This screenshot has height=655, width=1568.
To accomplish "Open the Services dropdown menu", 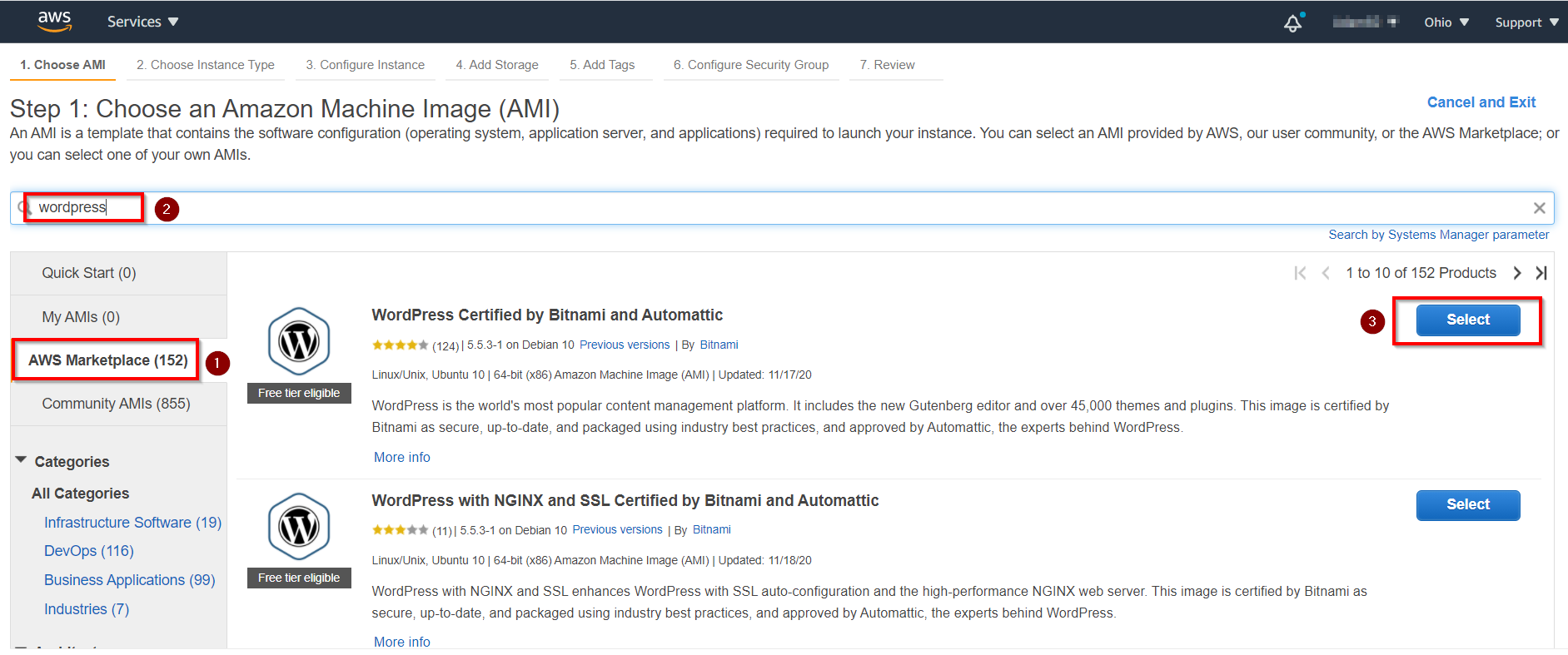I will coord(142,22).
